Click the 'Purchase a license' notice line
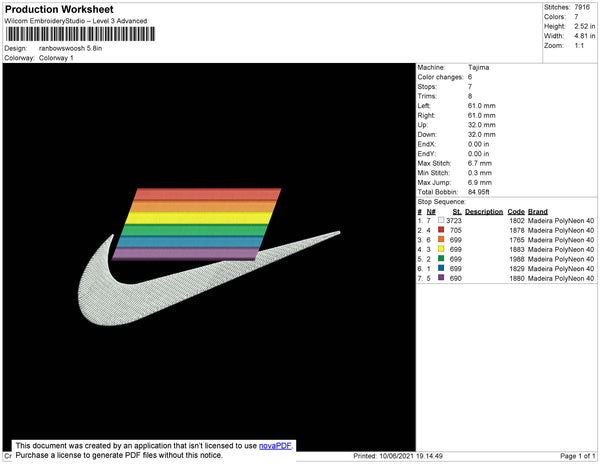The height and width of the screenshot is (464, 600). click(119, 455)
